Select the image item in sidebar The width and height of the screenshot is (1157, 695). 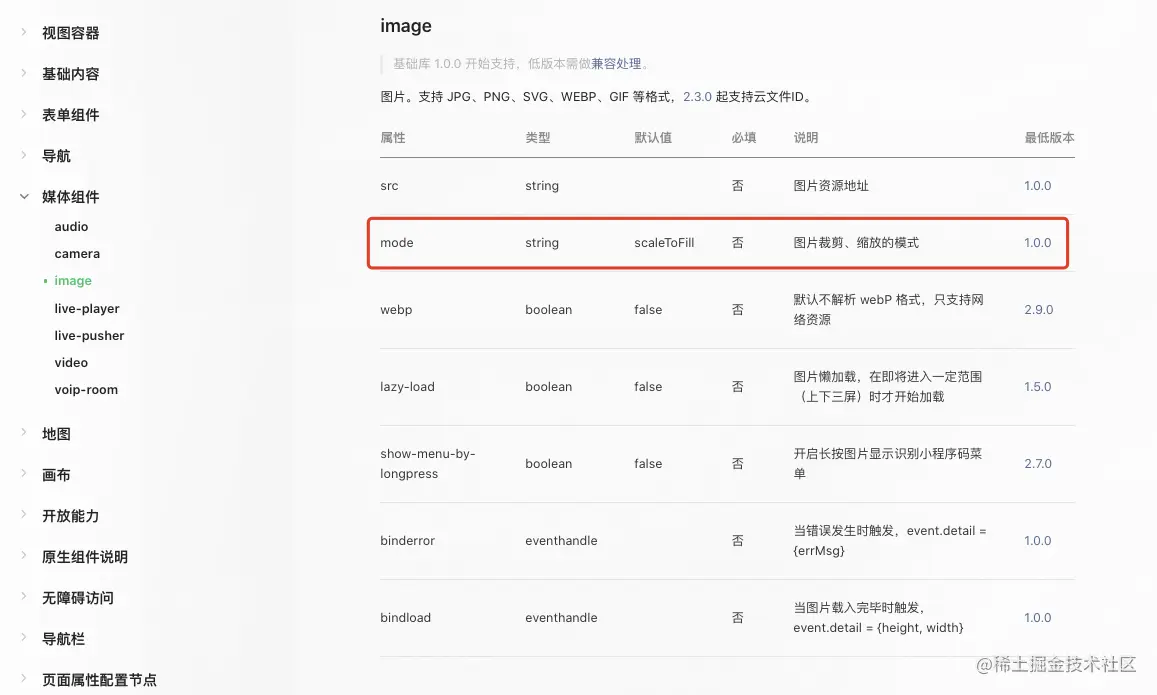tap(73, 281)
